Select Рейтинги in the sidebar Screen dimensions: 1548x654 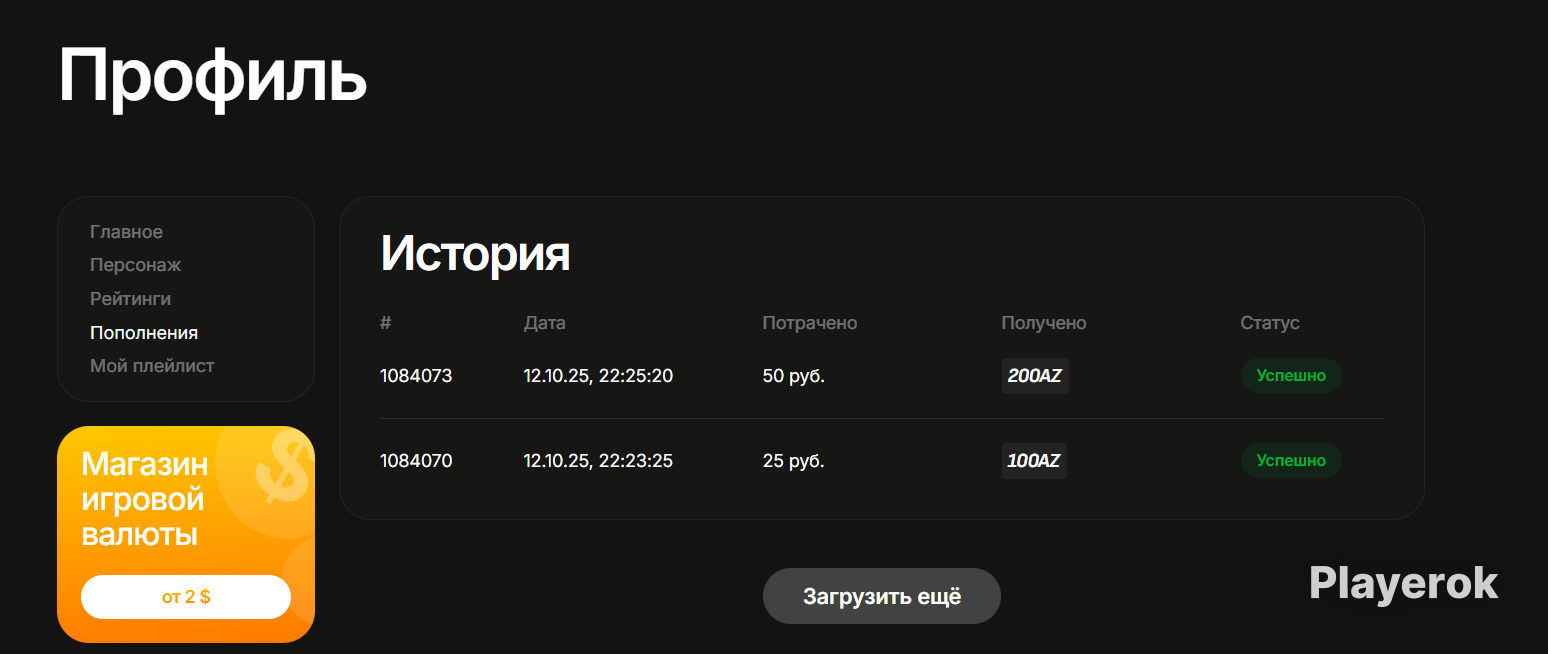pyautogui.click(x=130, y=299)
